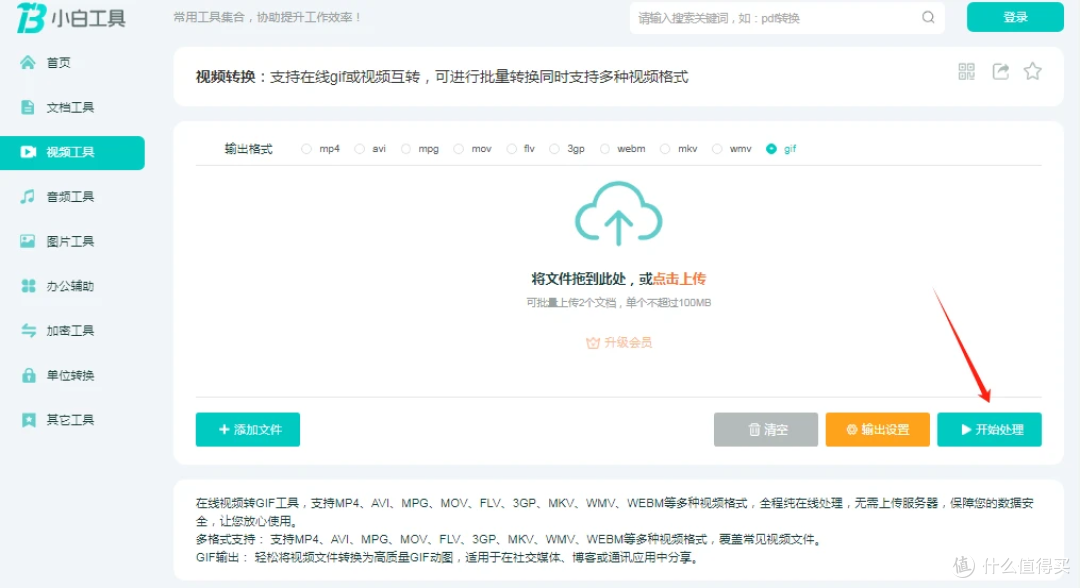1080x588 pixels.
Task: Open 加密工具 in the sidebar
Action: [x=70, y=331]
